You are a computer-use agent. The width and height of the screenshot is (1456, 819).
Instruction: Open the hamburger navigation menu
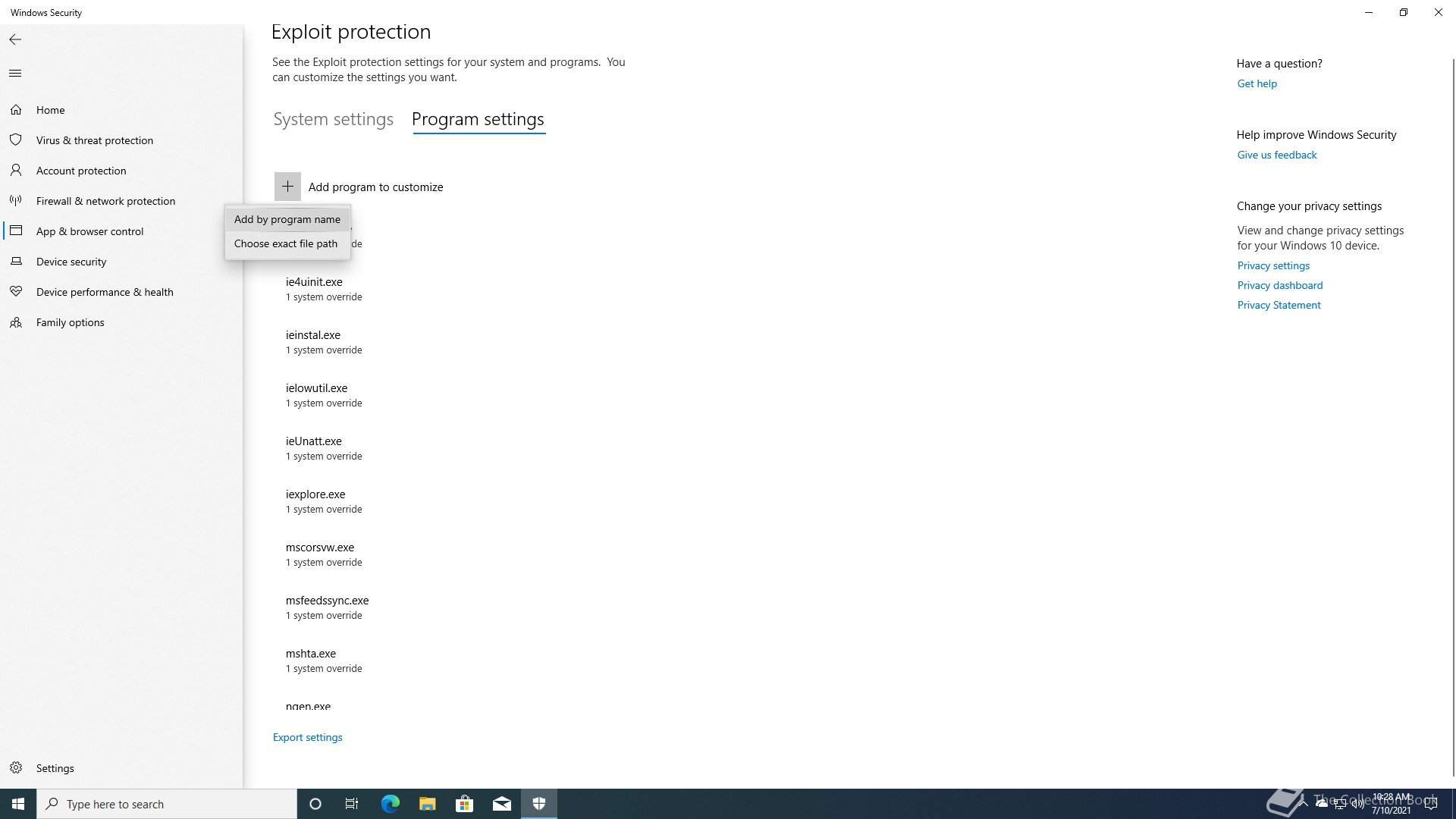(x=15, y=74)
